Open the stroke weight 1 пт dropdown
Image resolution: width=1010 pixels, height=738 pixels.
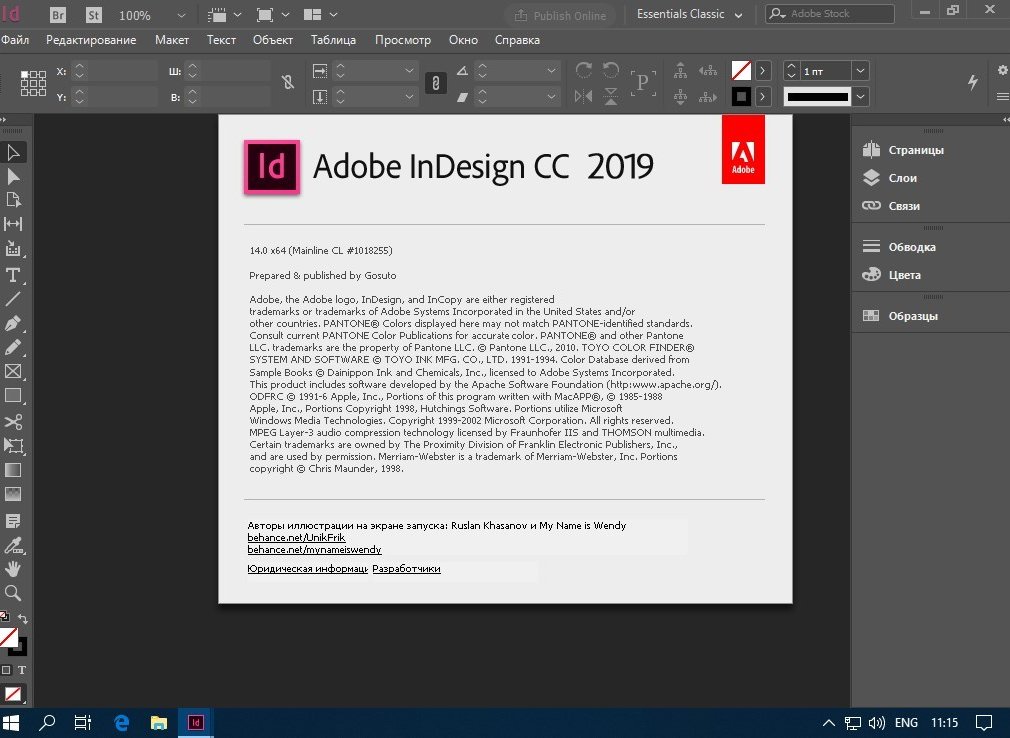[x=860, y=71]
